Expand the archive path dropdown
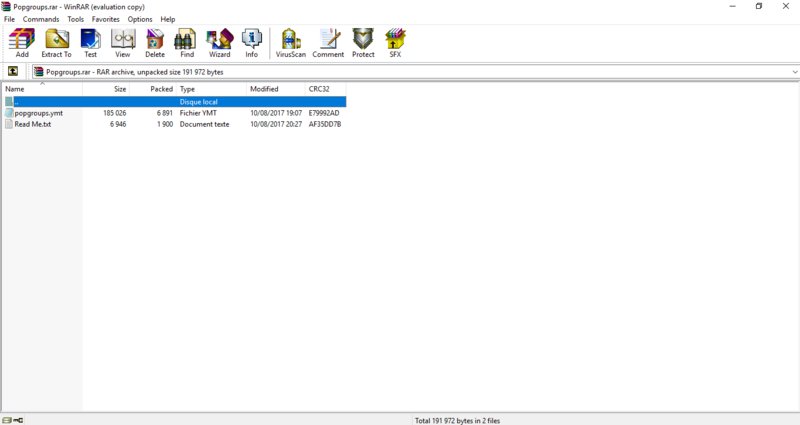 (794, 72)
